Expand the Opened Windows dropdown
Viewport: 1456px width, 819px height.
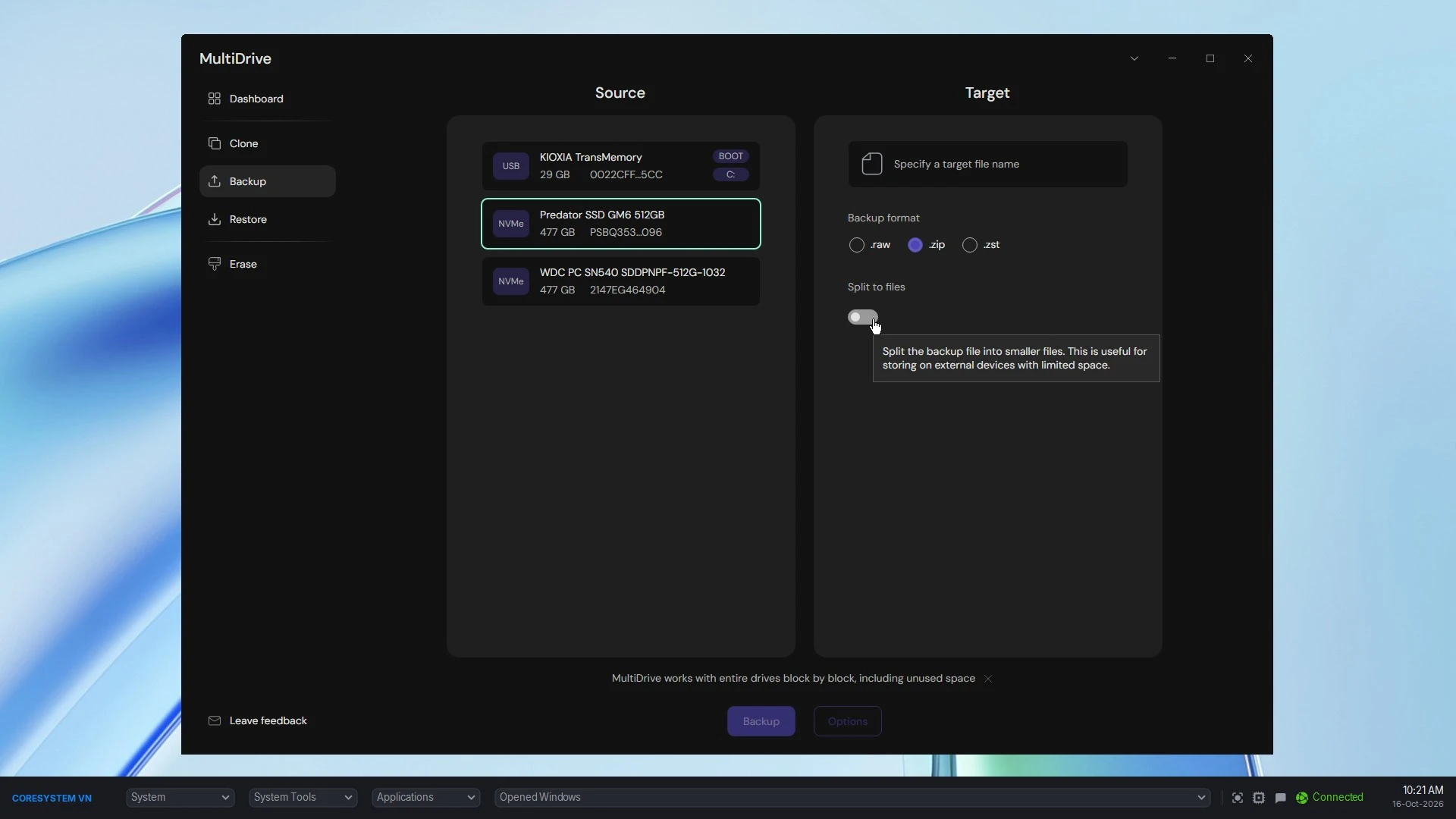[x=852, y=797]
